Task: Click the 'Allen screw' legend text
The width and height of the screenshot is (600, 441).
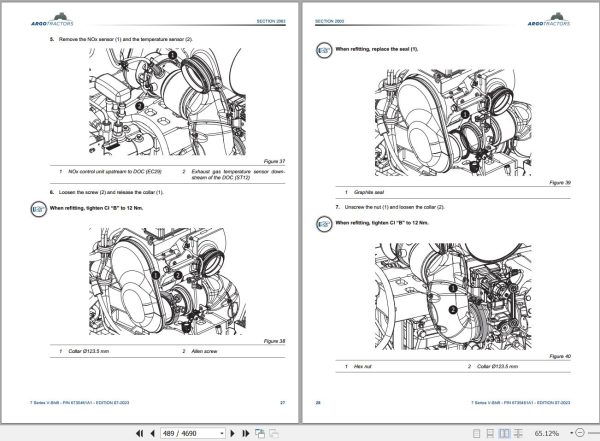Action: point(204,351)
